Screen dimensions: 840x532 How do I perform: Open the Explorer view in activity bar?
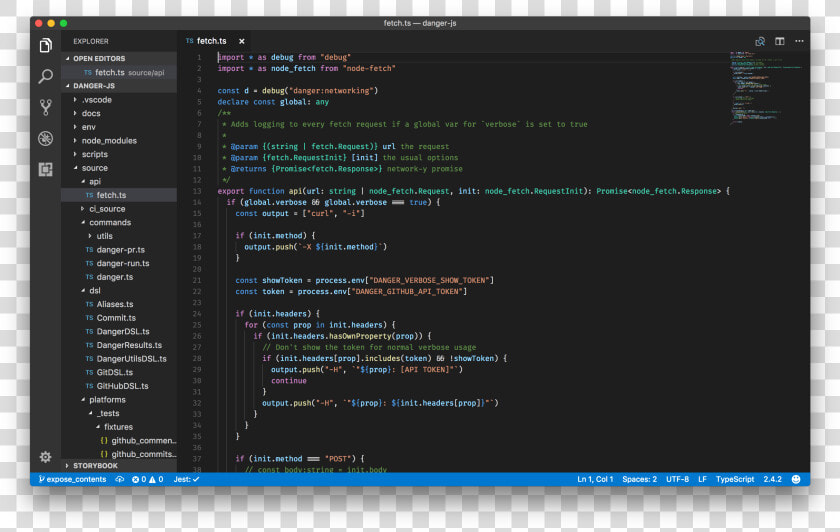pyautogui.click(x=46, y=45)
